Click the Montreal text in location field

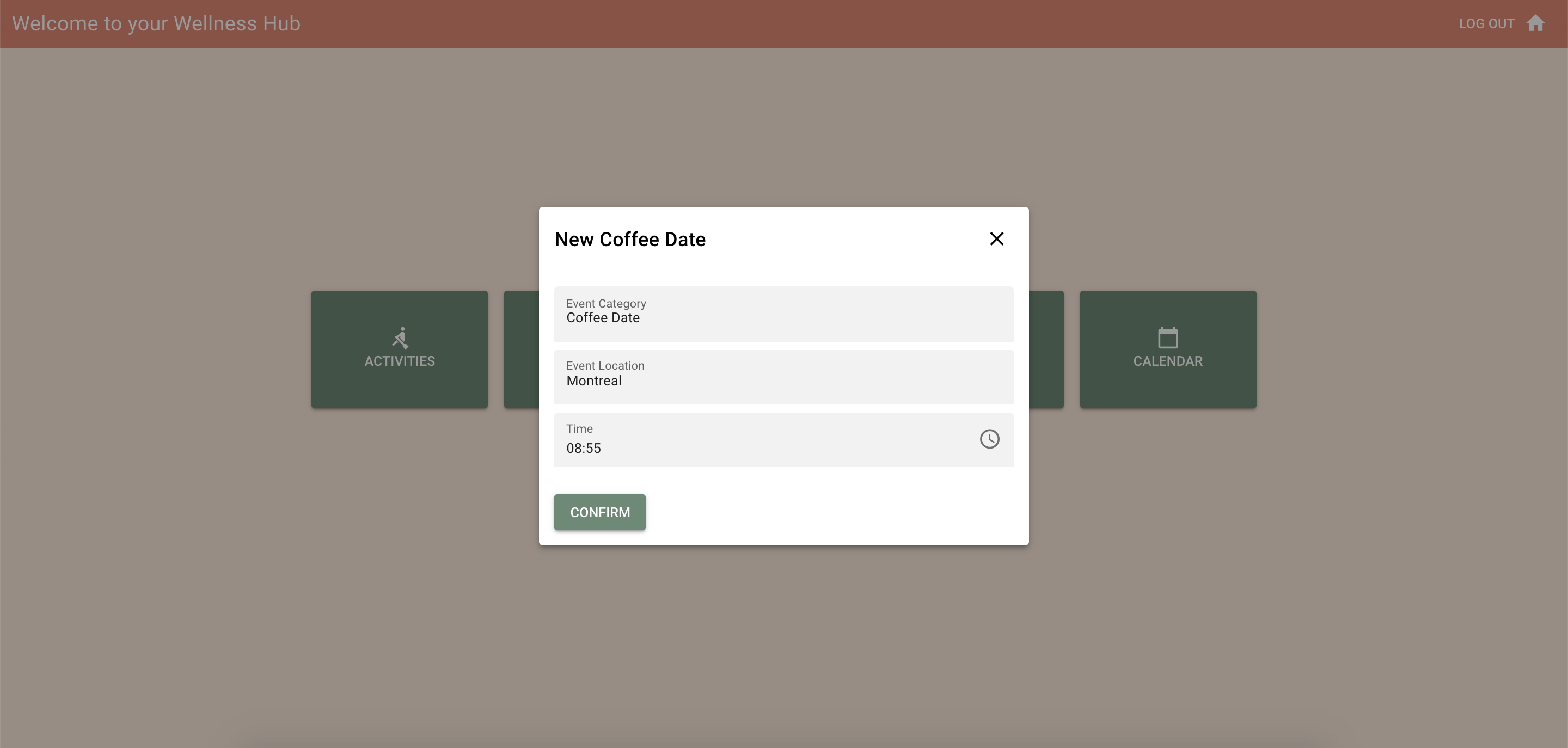point(593,381)
